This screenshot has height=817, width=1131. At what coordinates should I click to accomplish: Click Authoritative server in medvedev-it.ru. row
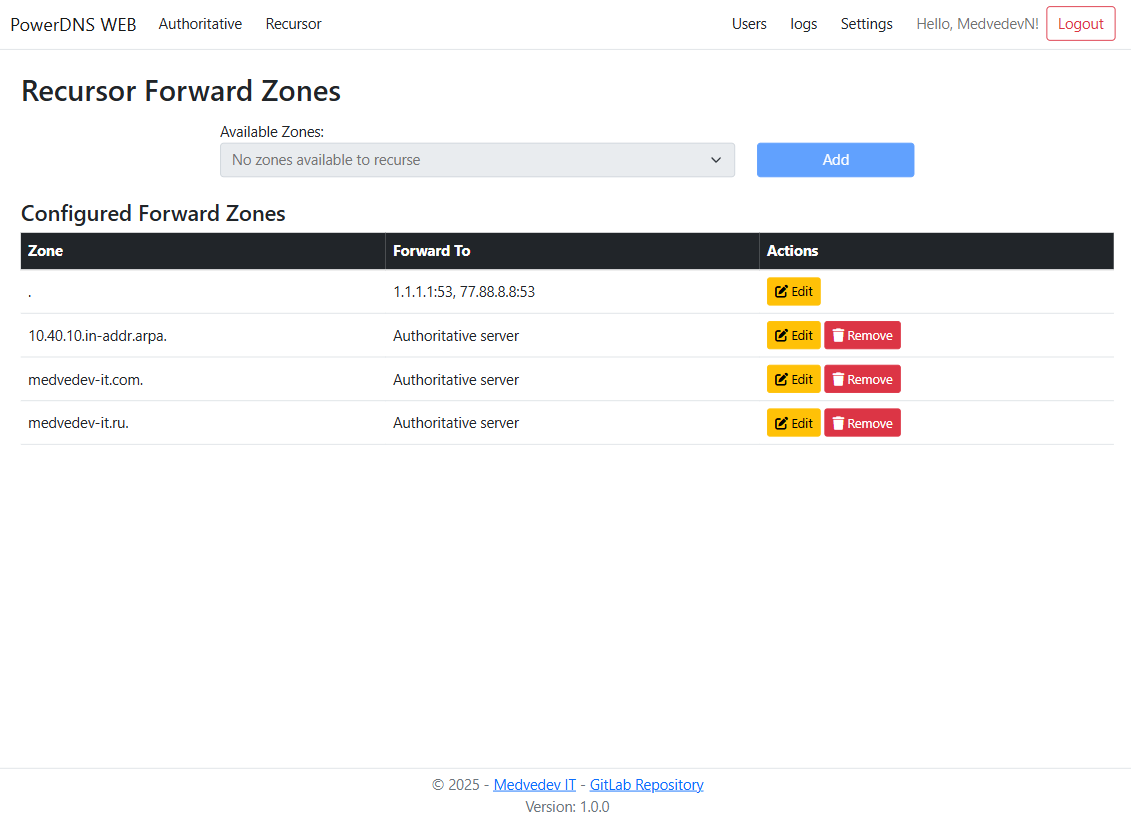tap(456, 423)
